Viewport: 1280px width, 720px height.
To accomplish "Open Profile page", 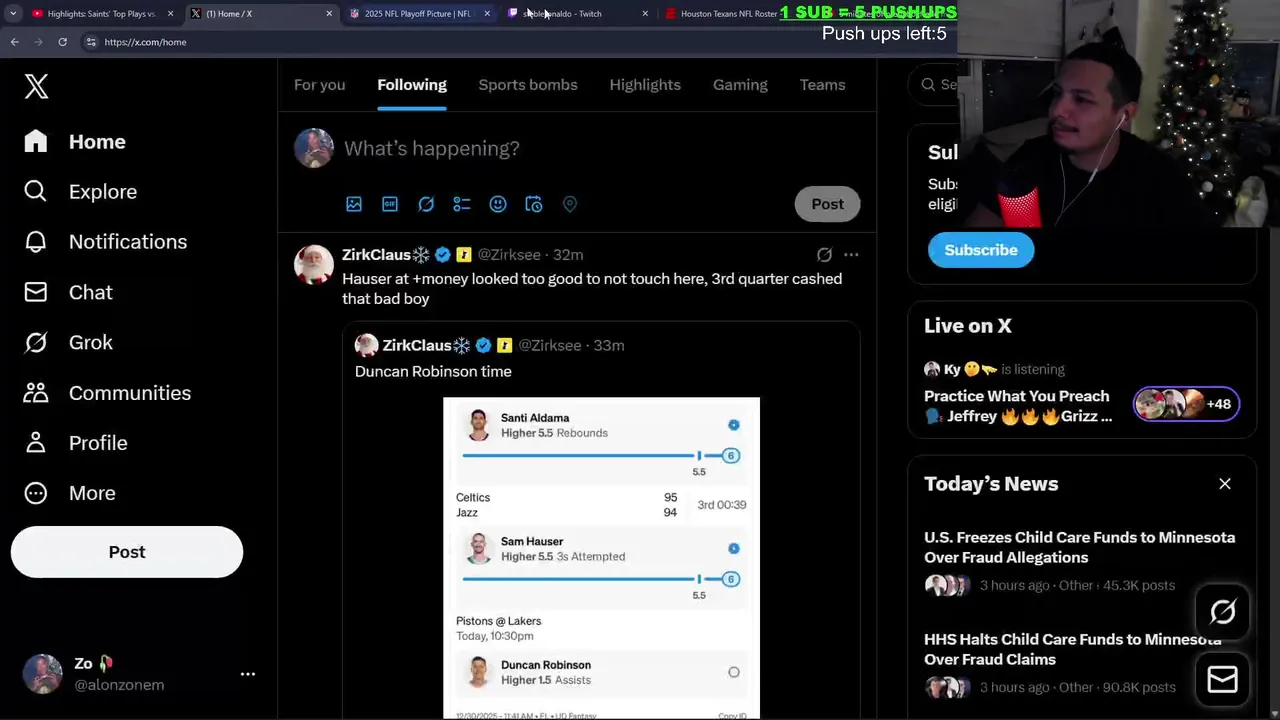I will [x=75, y=443].
